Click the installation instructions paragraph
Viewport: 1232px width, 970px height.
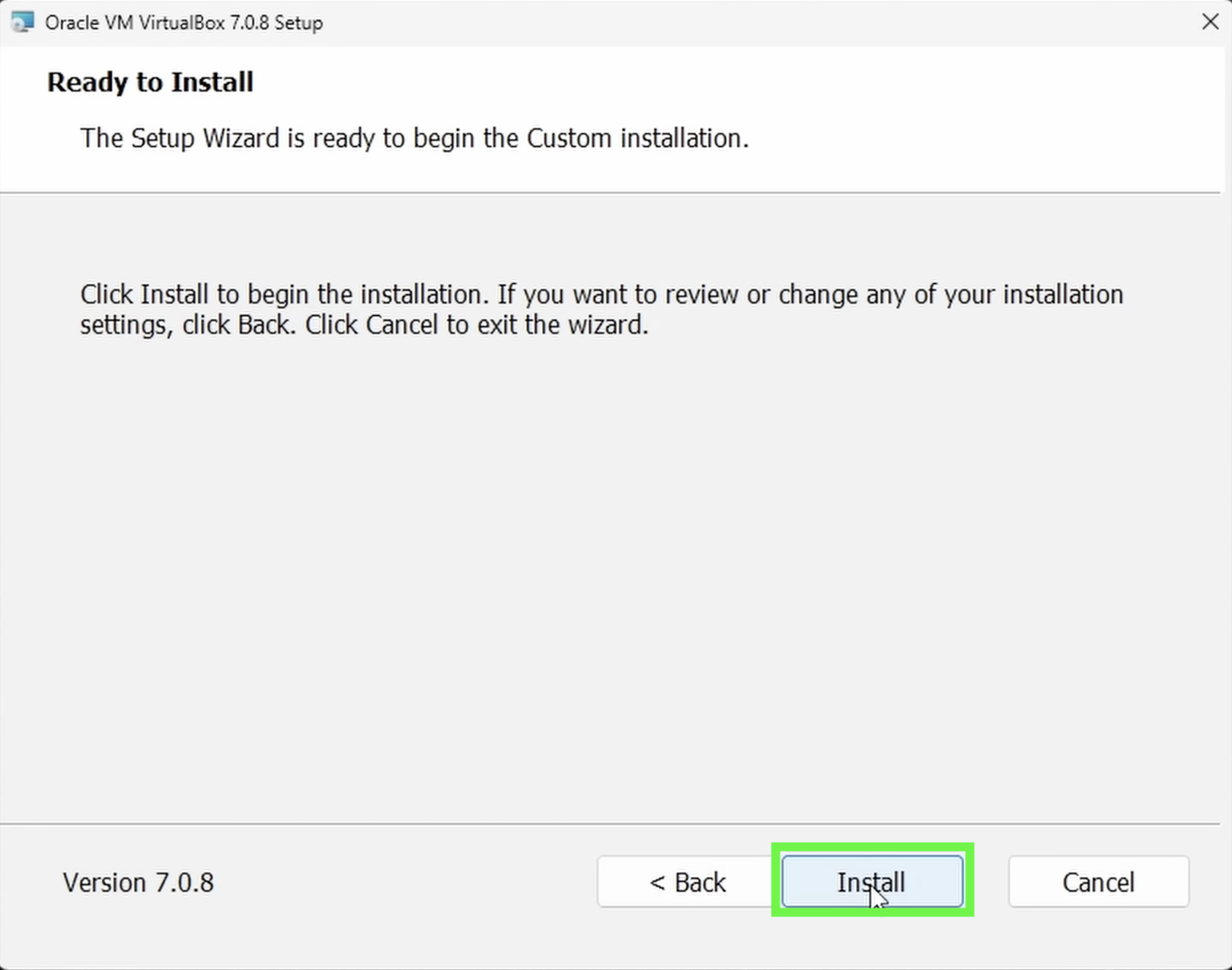[602, 310]
